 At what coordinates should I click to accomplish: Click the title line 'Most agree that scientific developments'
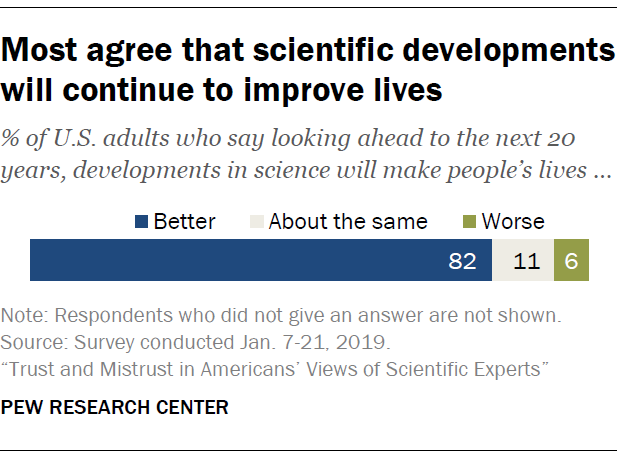pos(308,52)
